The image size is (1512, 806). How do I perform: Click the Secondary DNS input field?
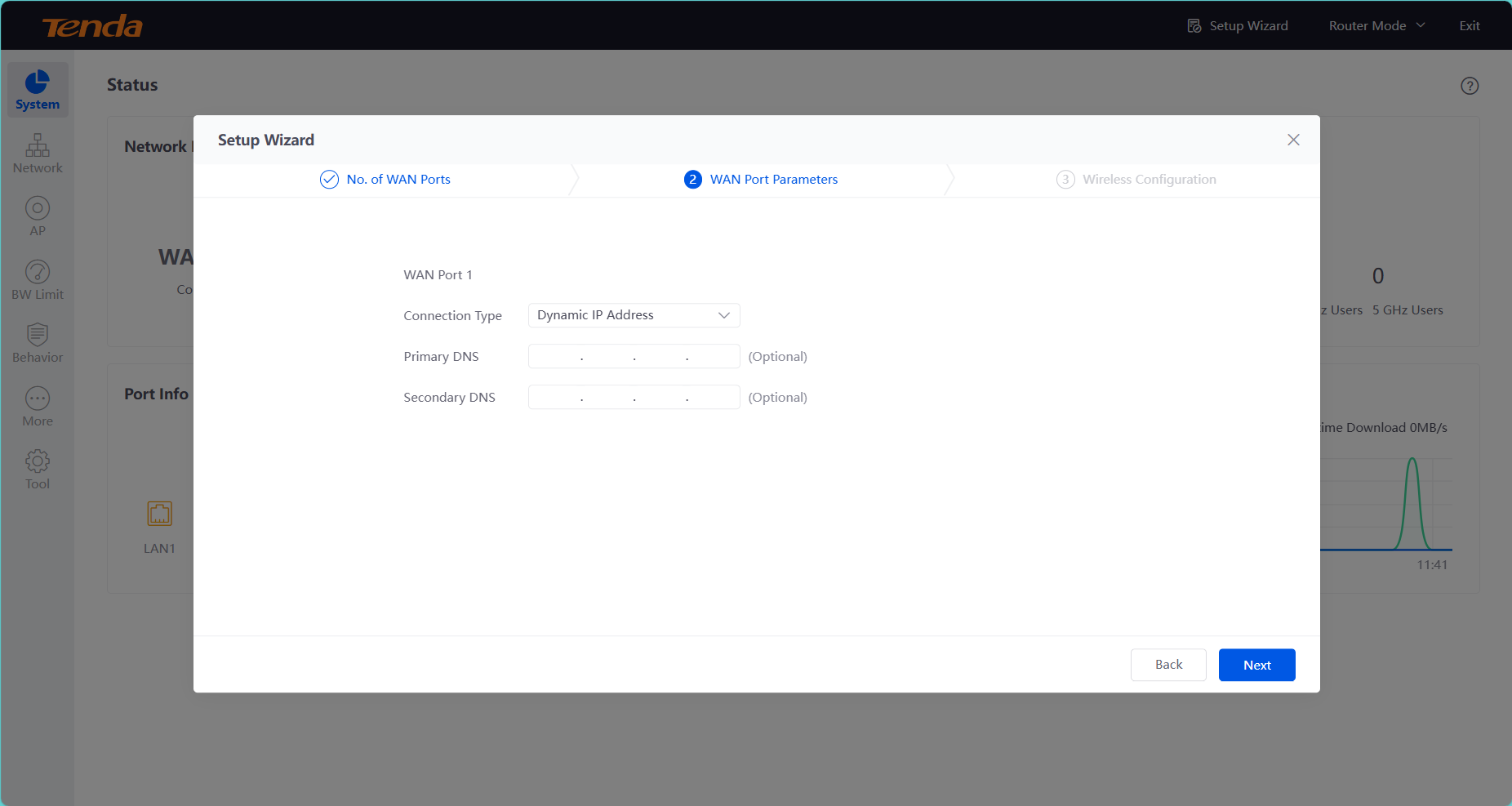pyautogui.click(x=634, y=398)
